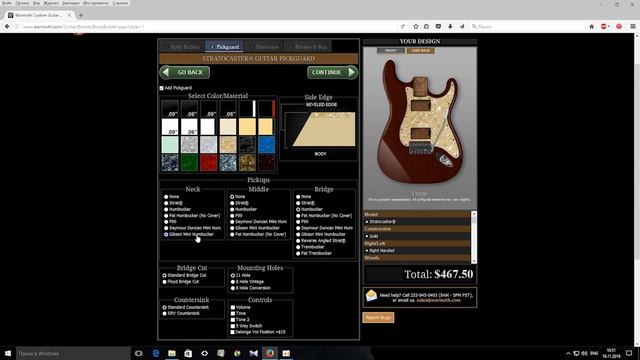Email the sales@warmoth.com link

tap(438, 300)
